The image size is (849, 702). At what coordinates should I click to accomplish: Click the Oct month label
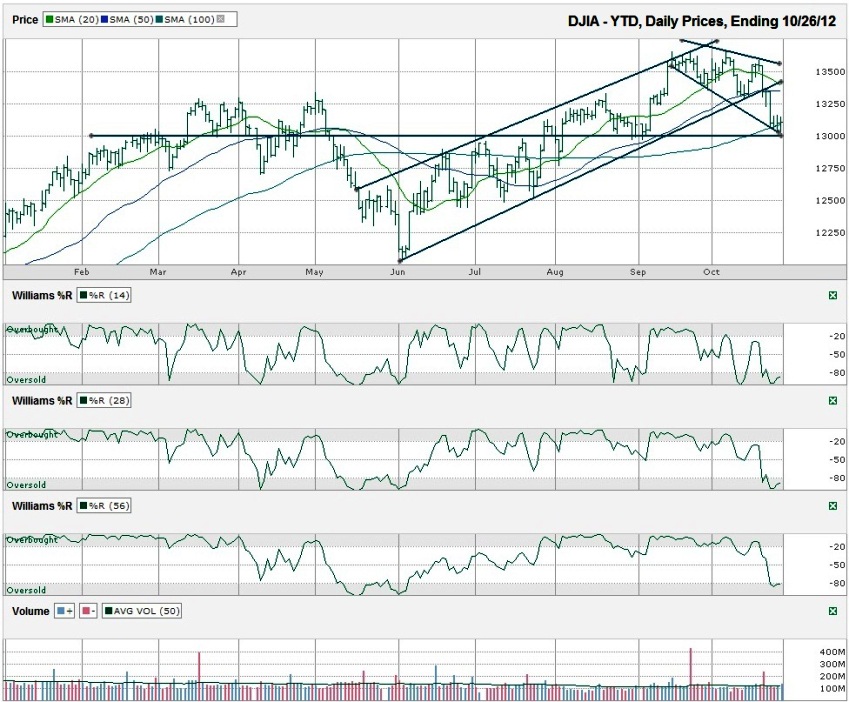[711, 272]
